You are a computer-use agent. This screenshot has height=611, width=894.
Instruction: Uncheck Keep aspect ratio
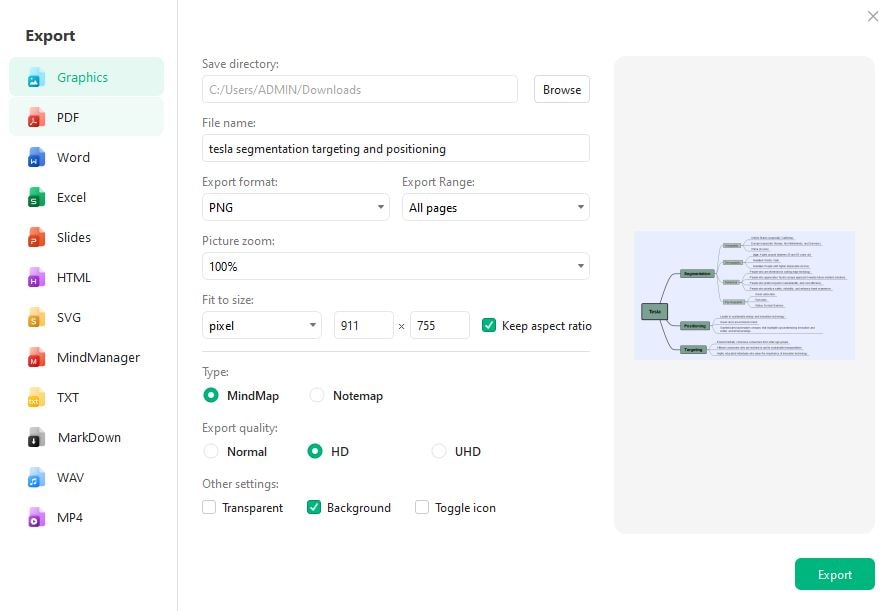coord(489,325)
